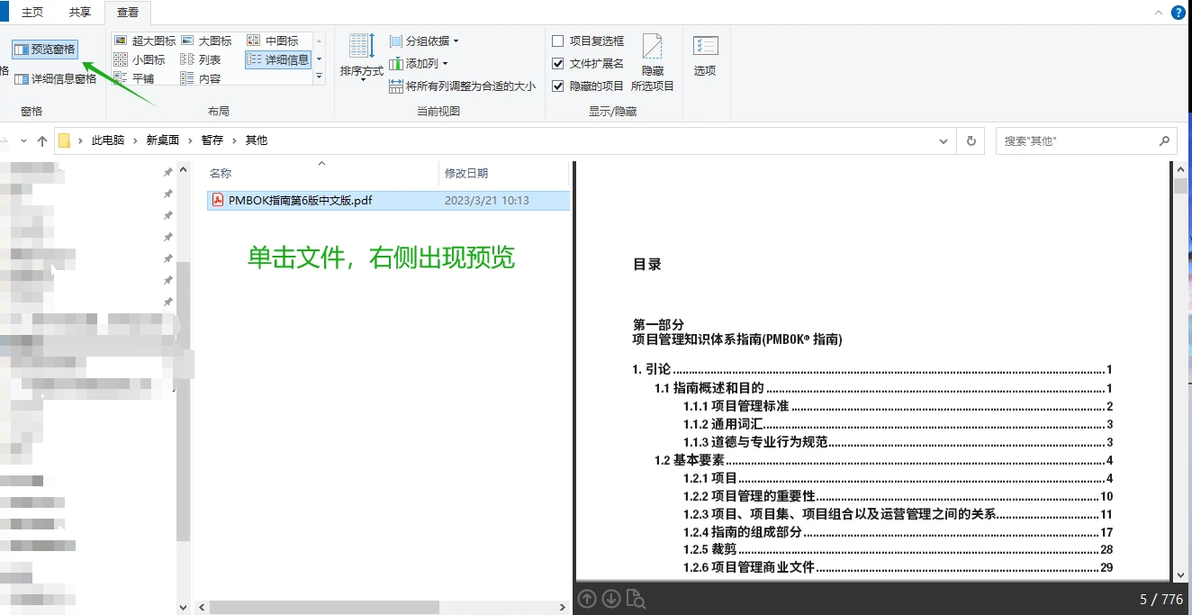The image size is (1192, 615).
Task: Click the file list scroll right arrow
Action: [x=563, y=607]
